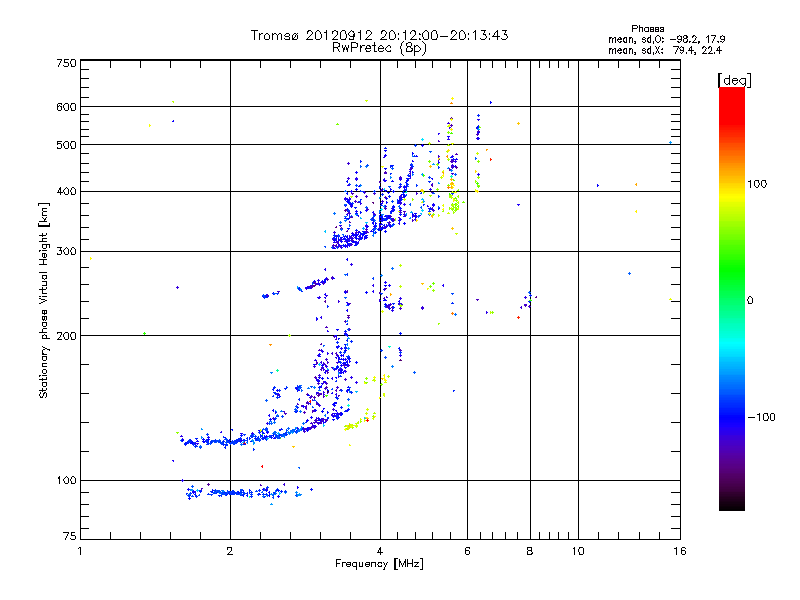This screenshot has height=600, width=800.
Task: Click the Frequency [MHz] axis title
Action: (379, 564)
